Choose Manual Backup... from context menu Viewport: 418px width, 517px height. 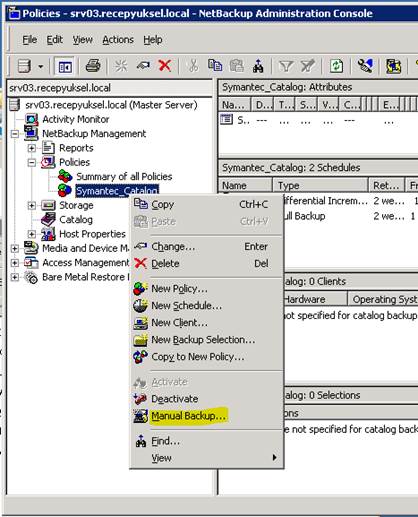(207, 416)
